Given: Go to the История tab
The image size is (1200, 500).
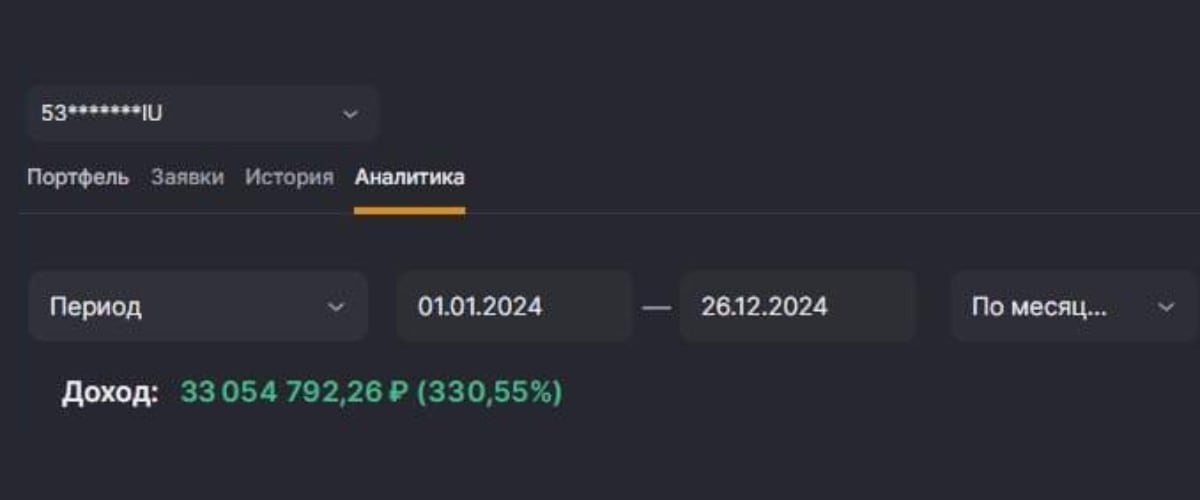Looking at the screenshot, I should tap(289, 177).
